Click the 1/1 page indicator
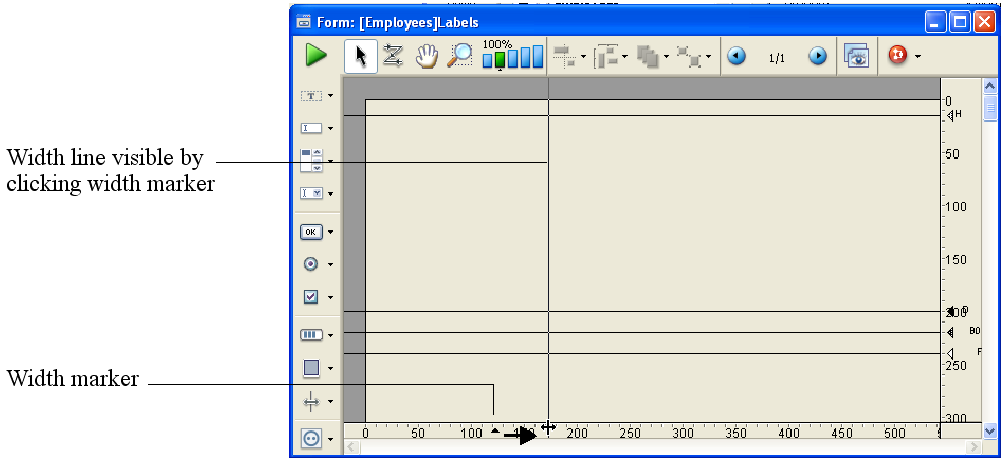Image resolution: width=1002 pixels, height=459 pixels. point(776,58)
